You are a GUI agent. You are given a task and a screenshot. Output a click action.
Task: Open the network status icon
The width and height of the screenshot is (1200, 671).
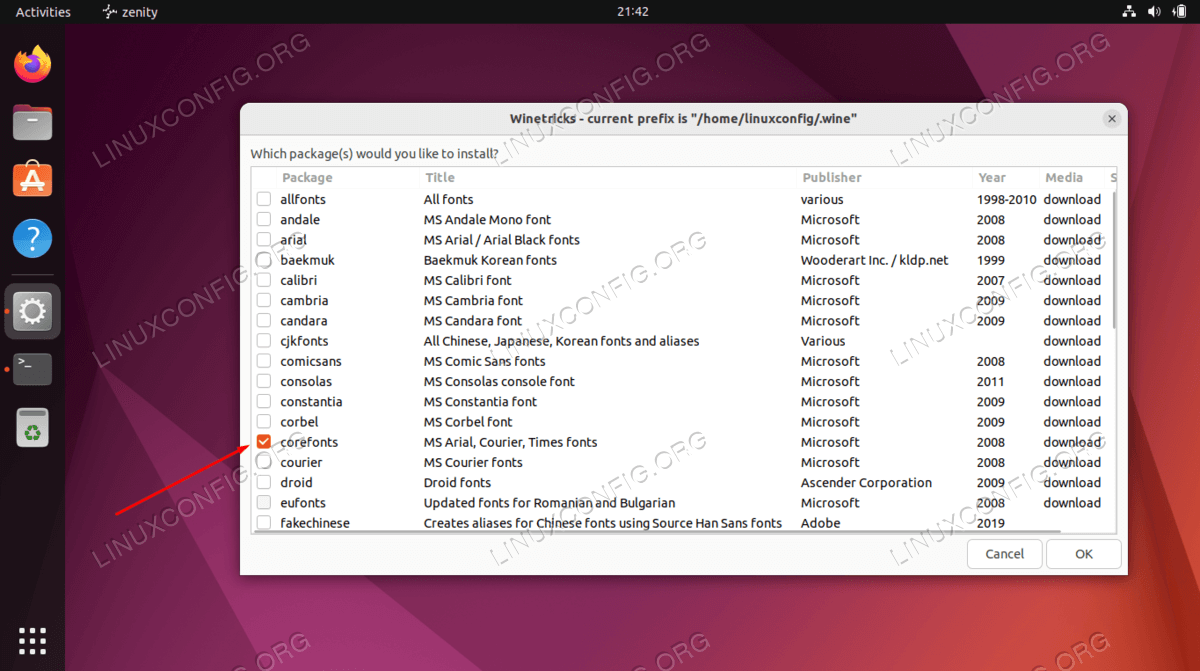pos(1129,12)
